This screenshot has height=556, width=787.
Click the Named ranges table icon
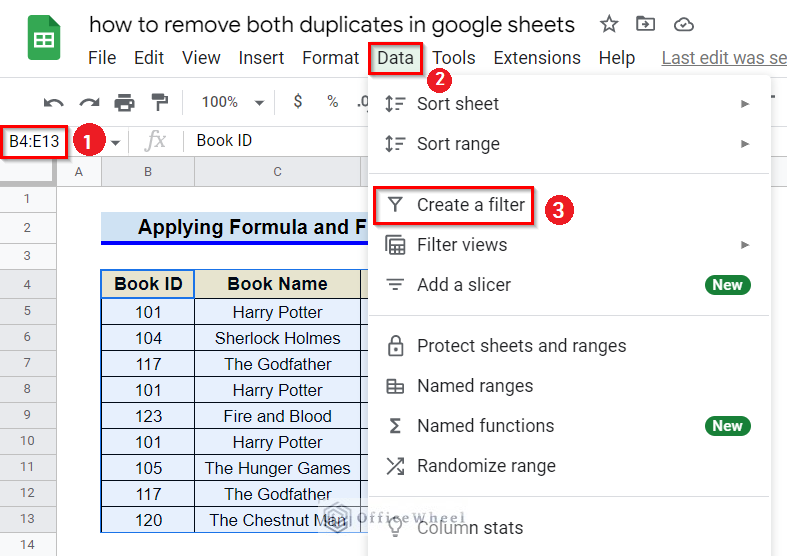coord(395,386)
